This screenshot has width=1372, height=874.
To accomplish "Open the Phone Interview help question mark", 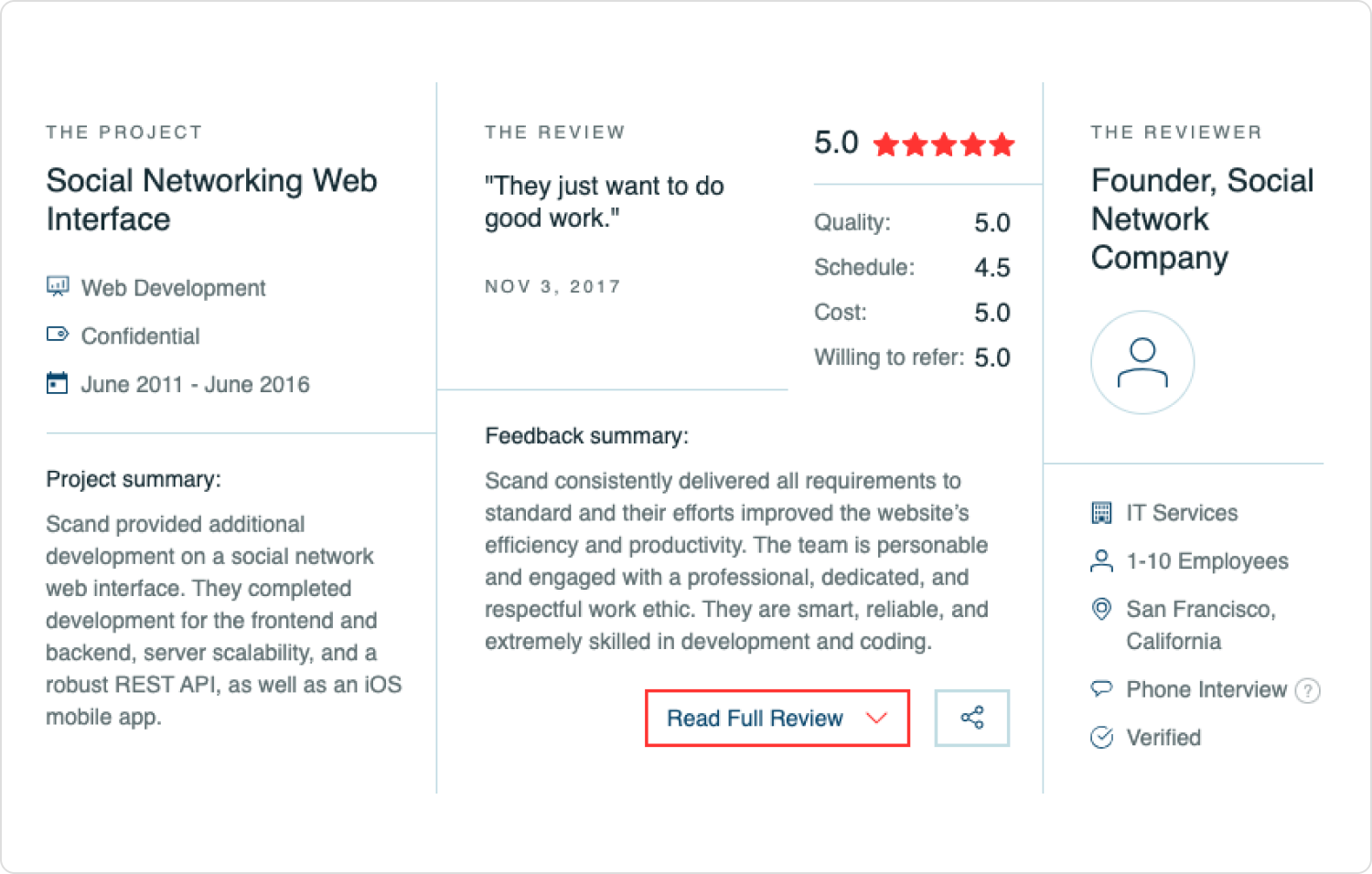I will coord(1308,690).
